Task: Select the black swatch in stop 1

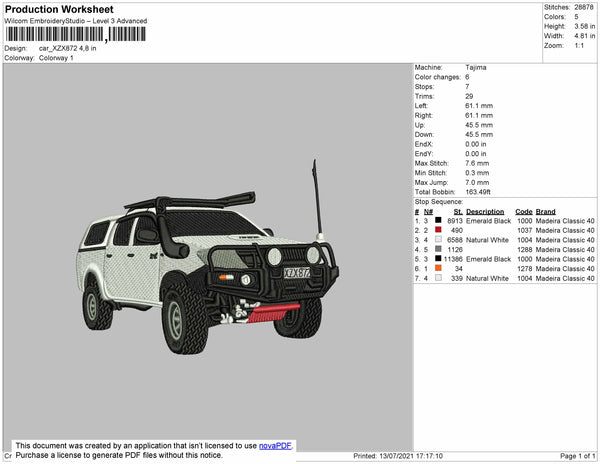Action: [x=438, y=220]
